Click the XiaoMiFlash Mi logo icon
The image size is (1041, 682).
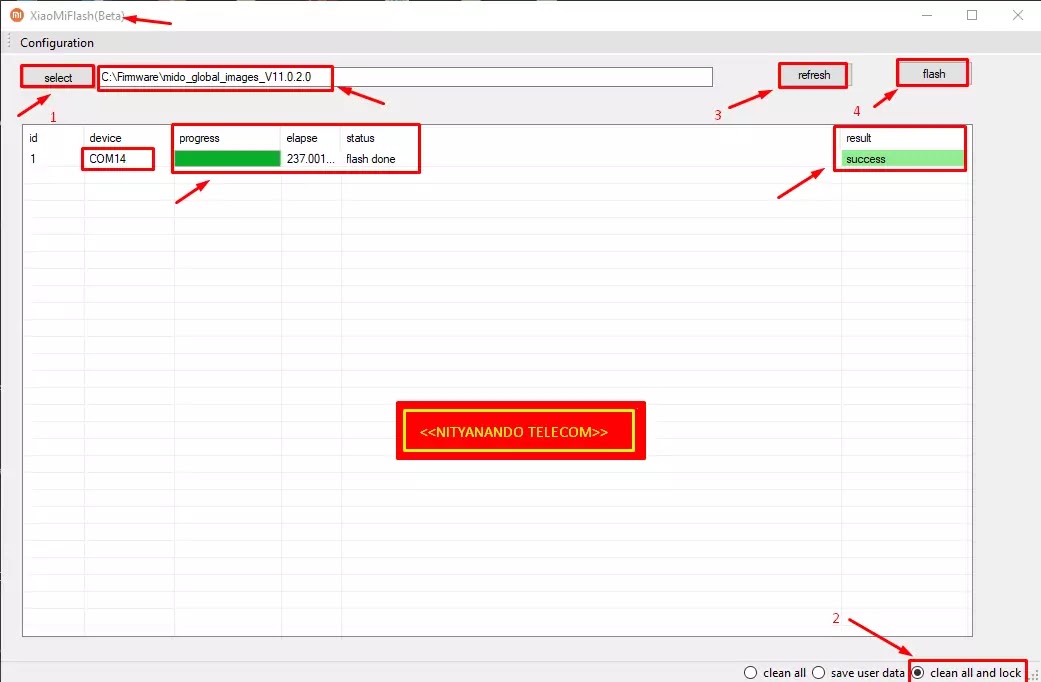tap(16, 15)
